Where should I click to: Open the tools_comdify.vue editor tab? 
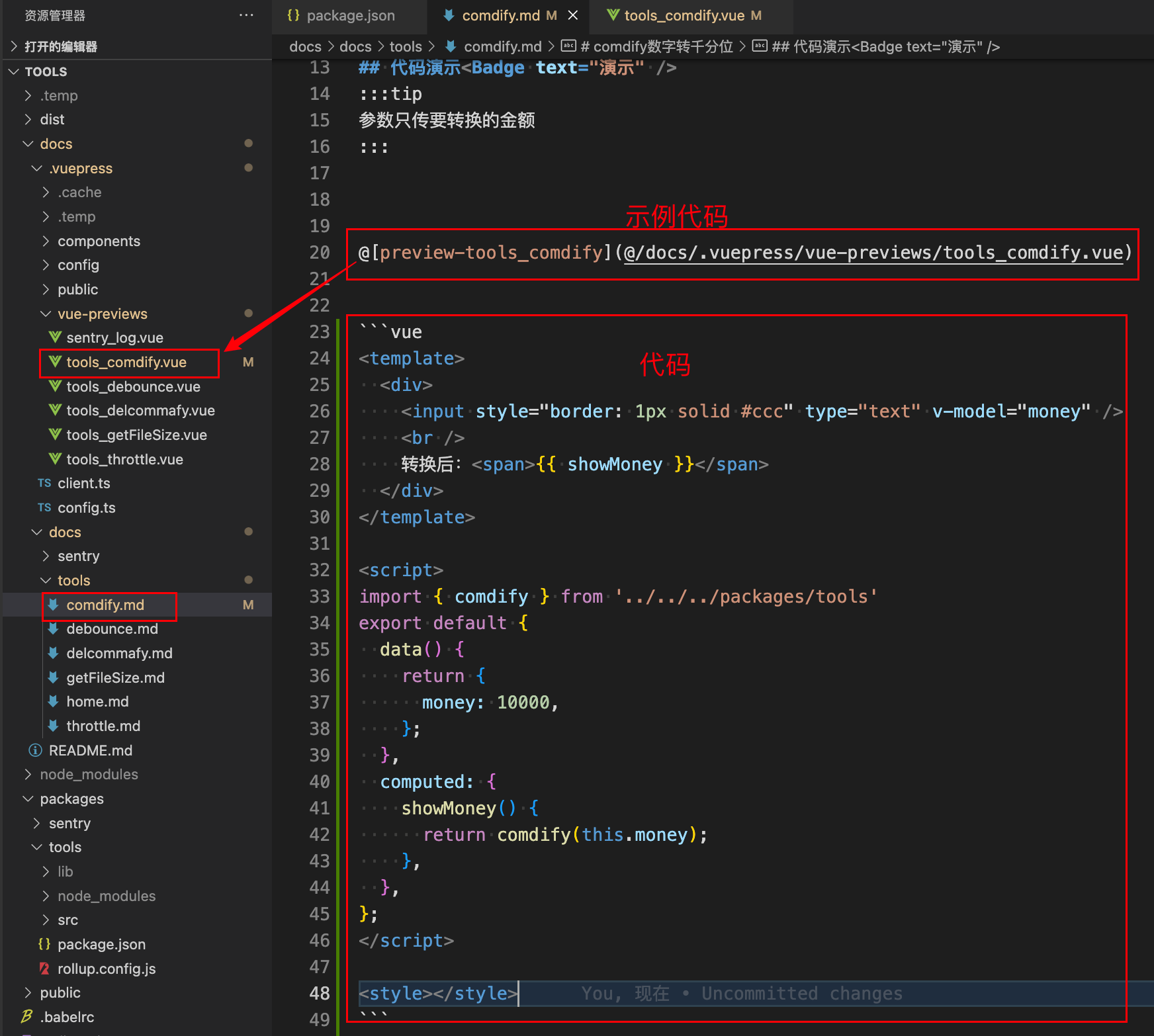point(684,15)
